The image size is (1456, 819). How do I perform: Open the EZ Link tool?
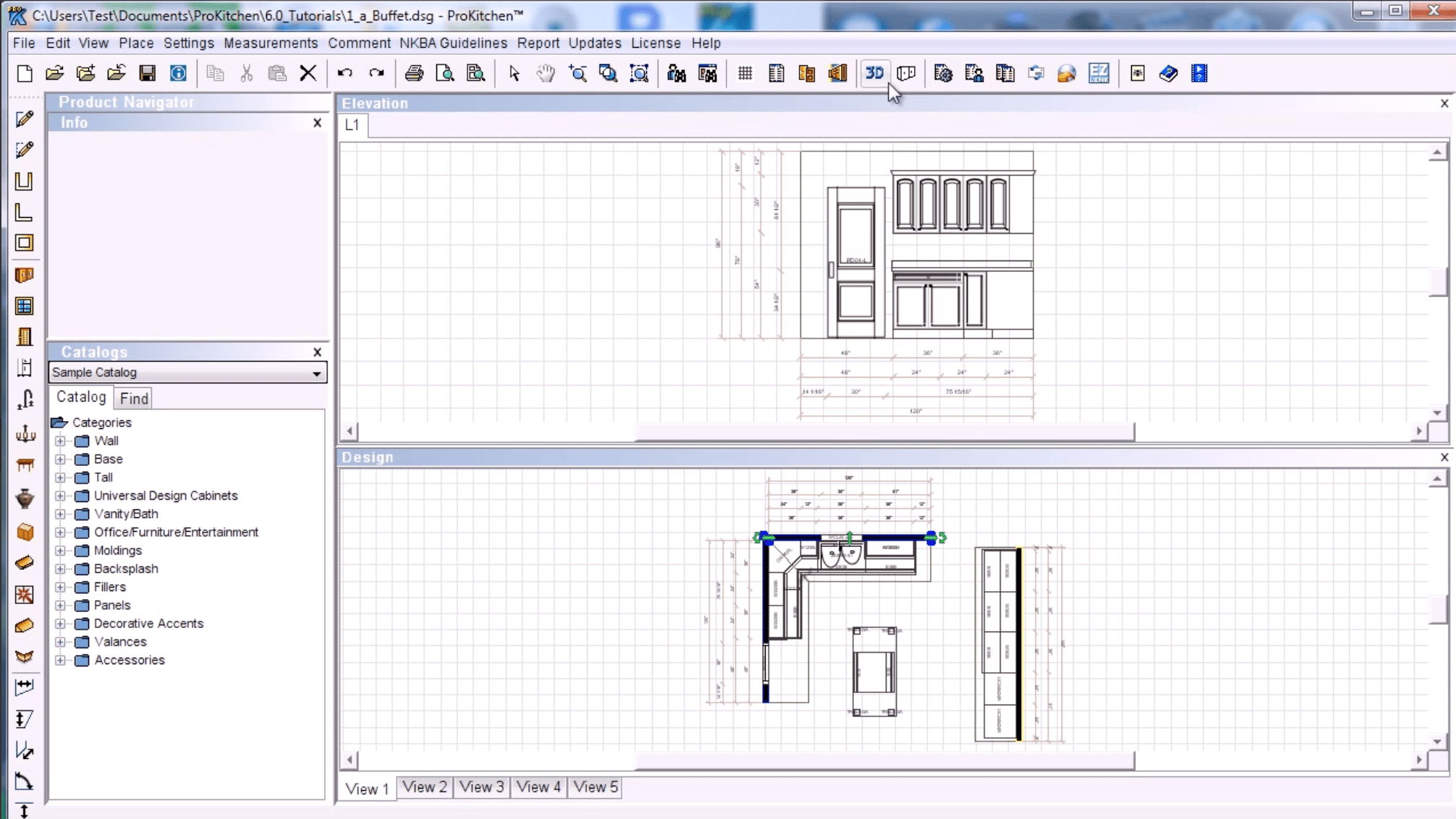pyautogui.click(x=1099, y=73)
